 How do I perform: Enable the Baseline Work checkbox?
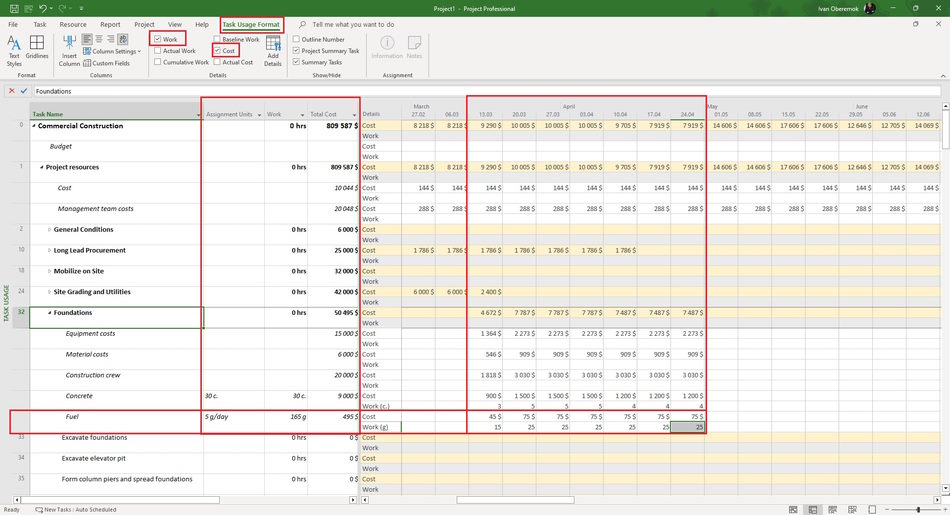tap(217, 39)
